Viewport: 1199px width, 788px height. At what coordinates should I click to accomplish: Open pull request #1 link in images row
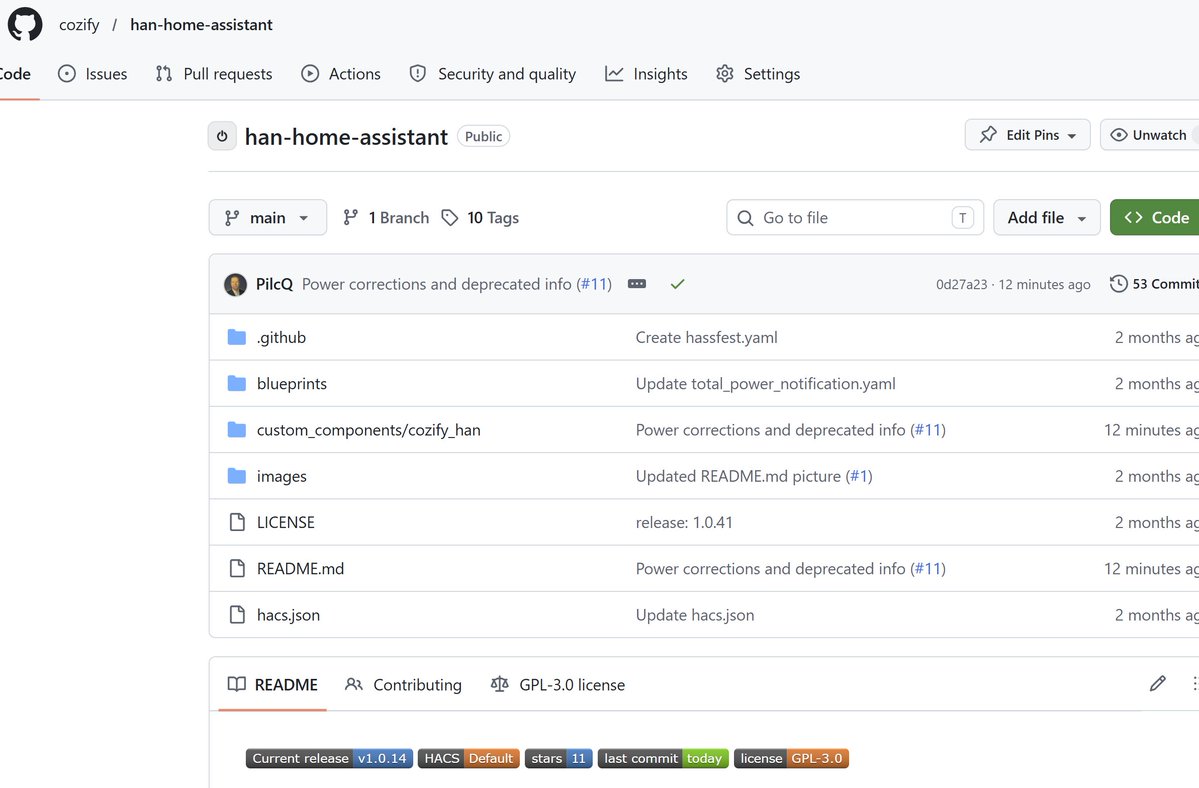(859, 476)
